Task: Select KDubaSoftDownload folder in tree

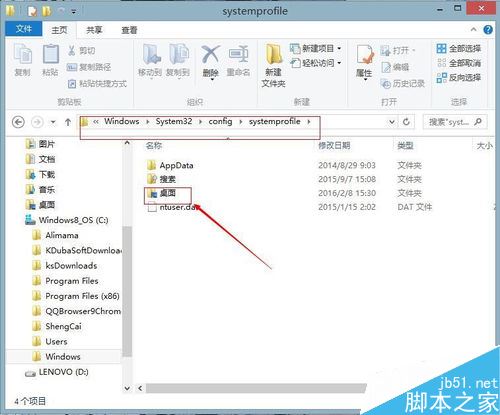Action: [x=77, y=250]
